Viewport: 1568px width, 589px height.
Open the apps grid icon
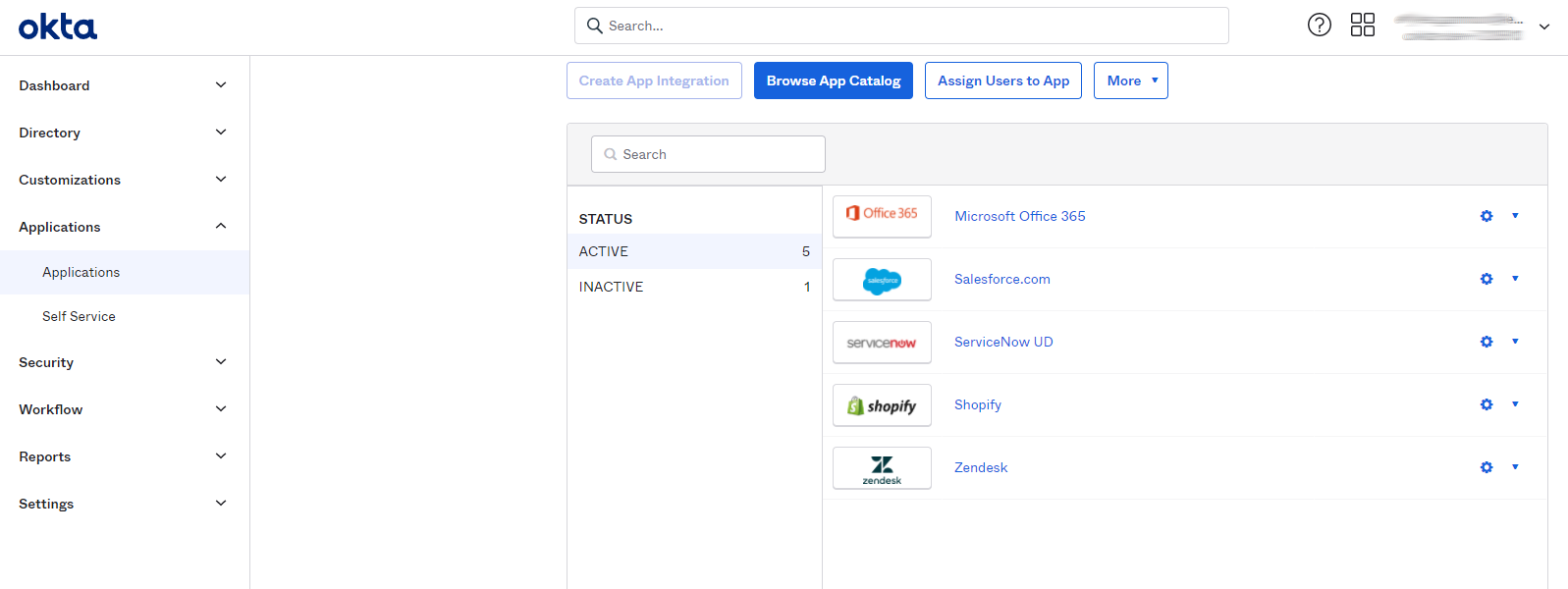click(x=1362, y=25)
